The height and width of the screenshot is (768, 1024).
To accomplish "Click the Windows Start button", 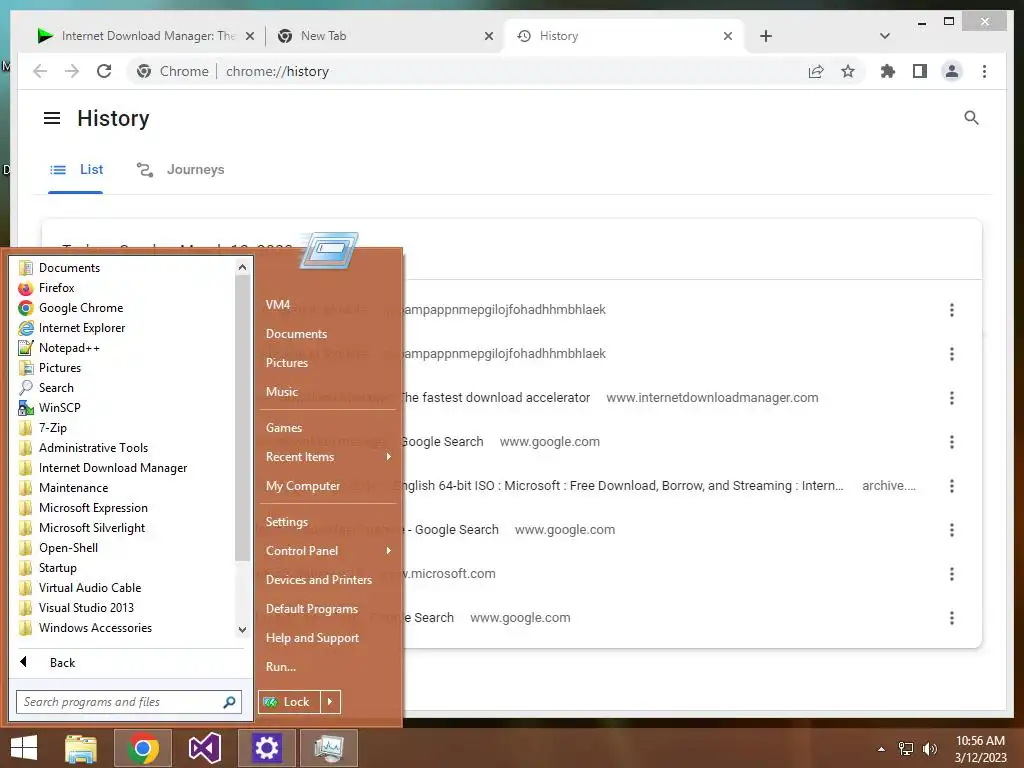I will click(24, 748).
